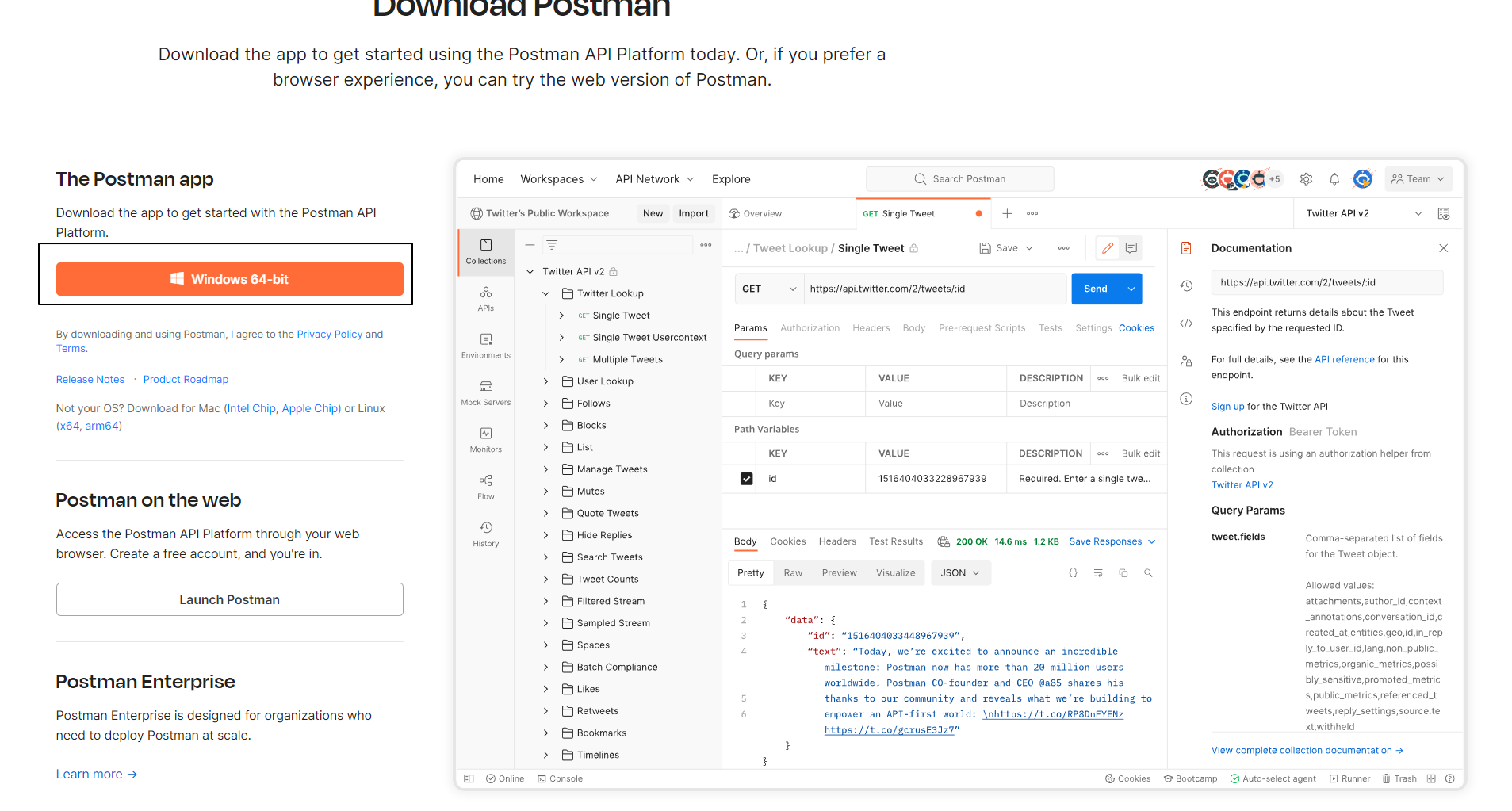Toggle the id path variable checkbox

click(746, 479)
